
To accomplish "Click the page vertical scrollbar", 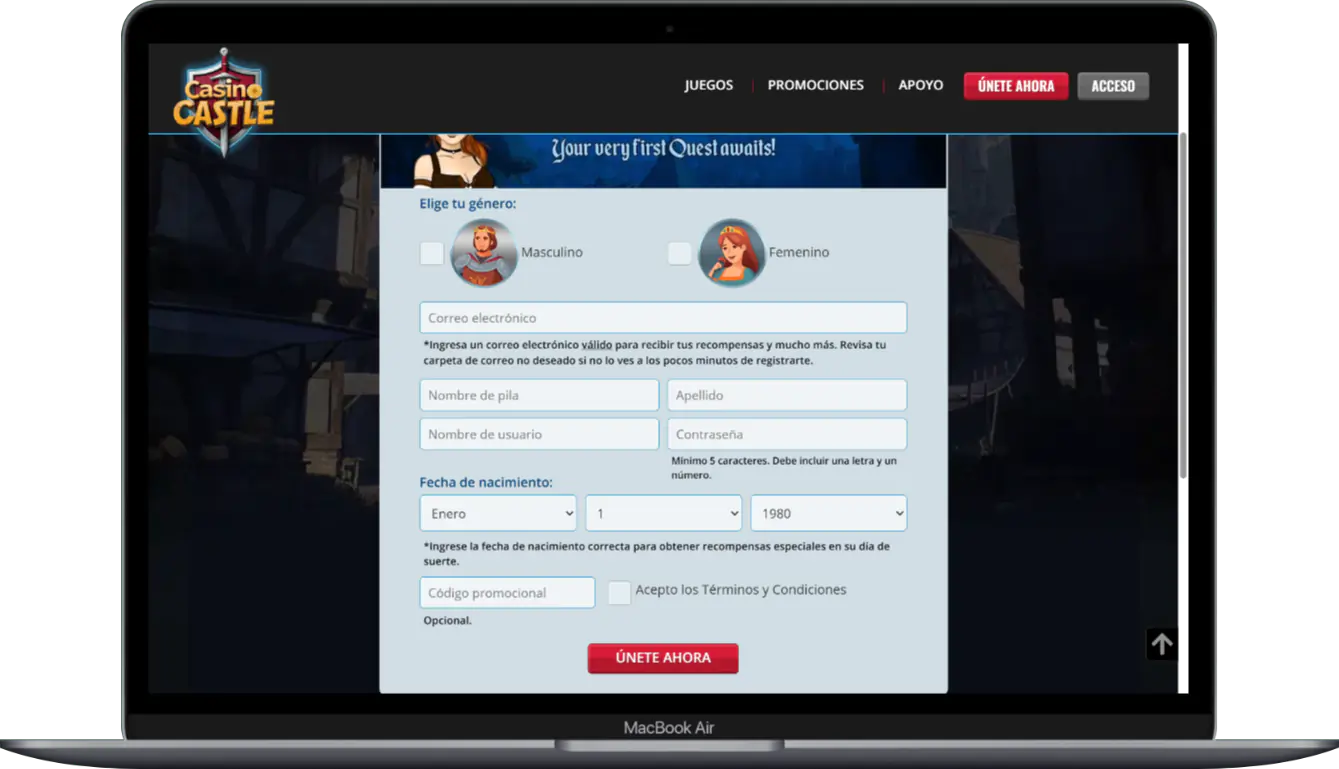I will 1184,300.
